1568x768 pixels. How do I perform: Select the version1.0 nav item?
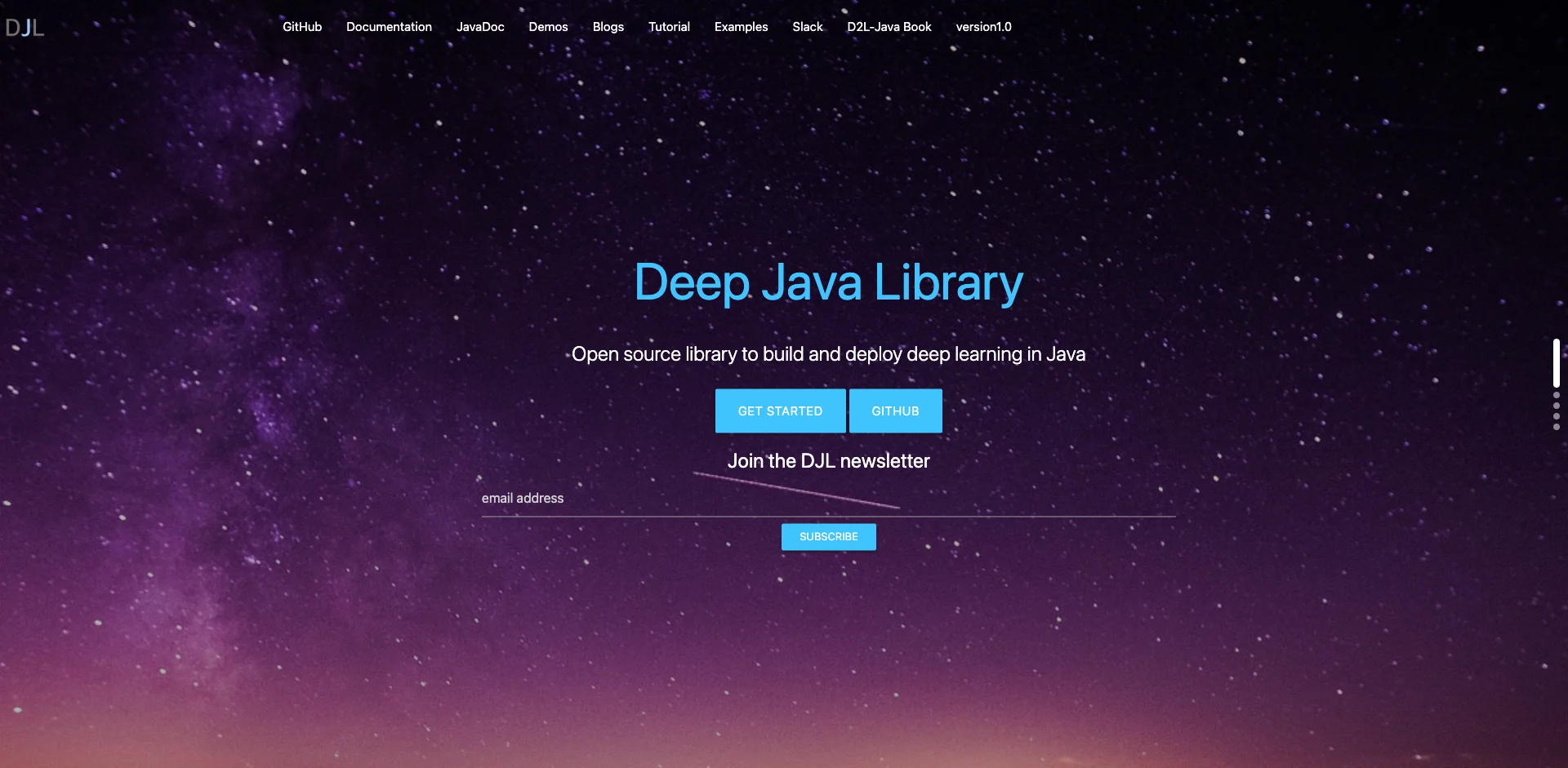(x=983, y=27)
